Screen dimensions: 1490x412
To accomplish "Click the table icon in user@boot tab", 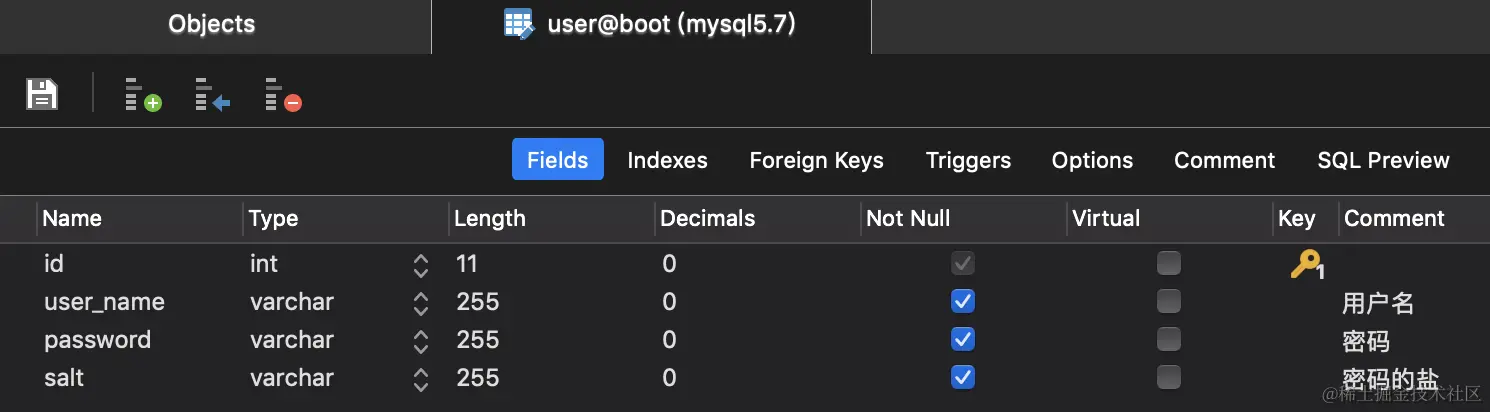I will tap(518, 25).
